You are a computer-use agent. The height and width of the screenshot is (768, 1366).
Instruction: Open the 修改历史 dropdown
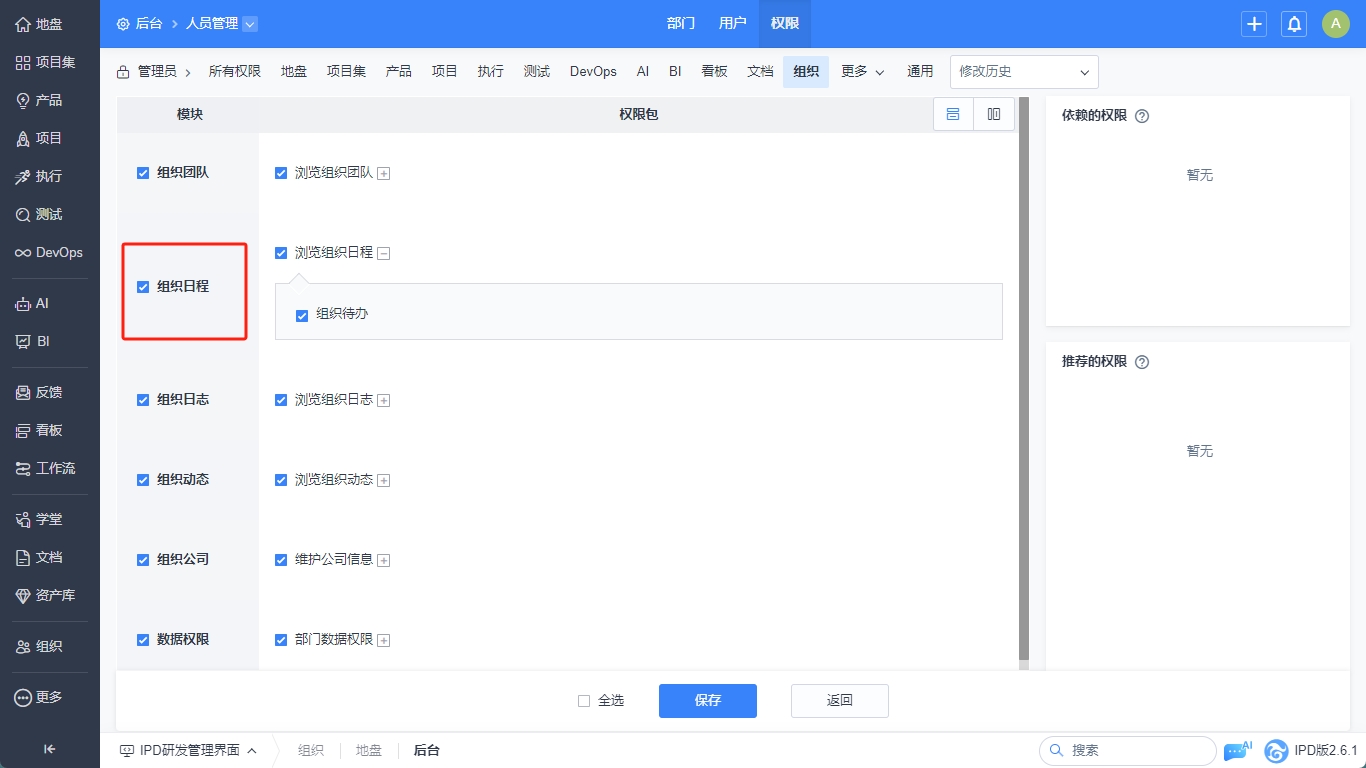click(1024, 72)
